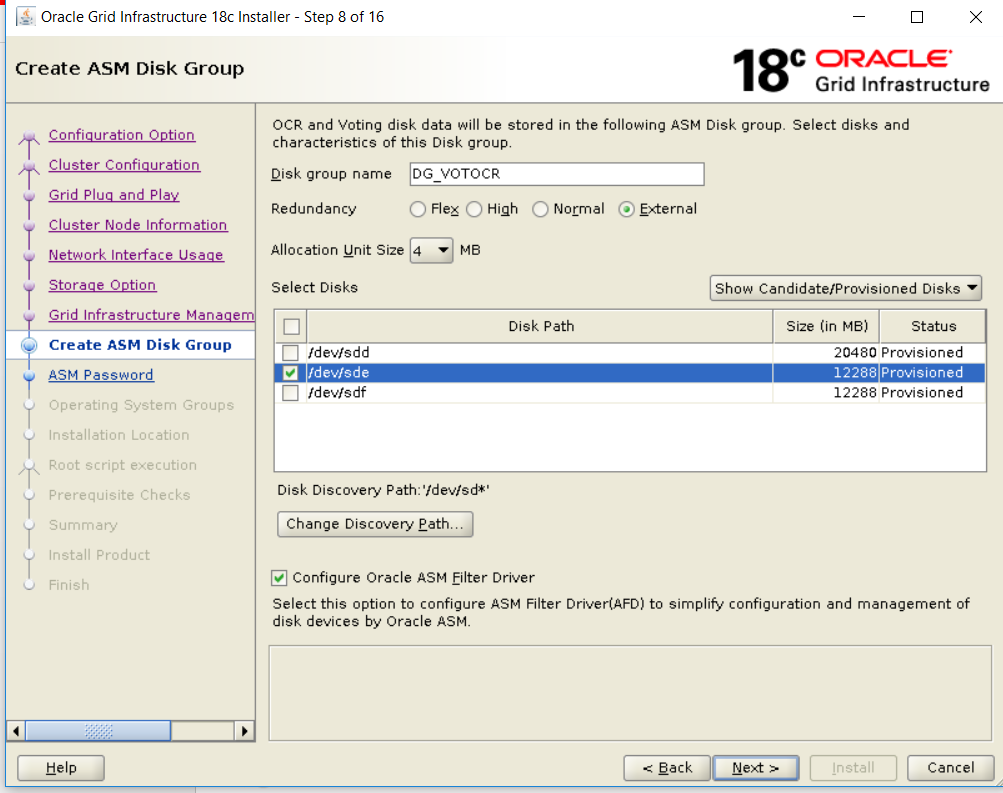
Task: Check the /dev/sdf disk checkbox
Action: click(x=290, y=393)
